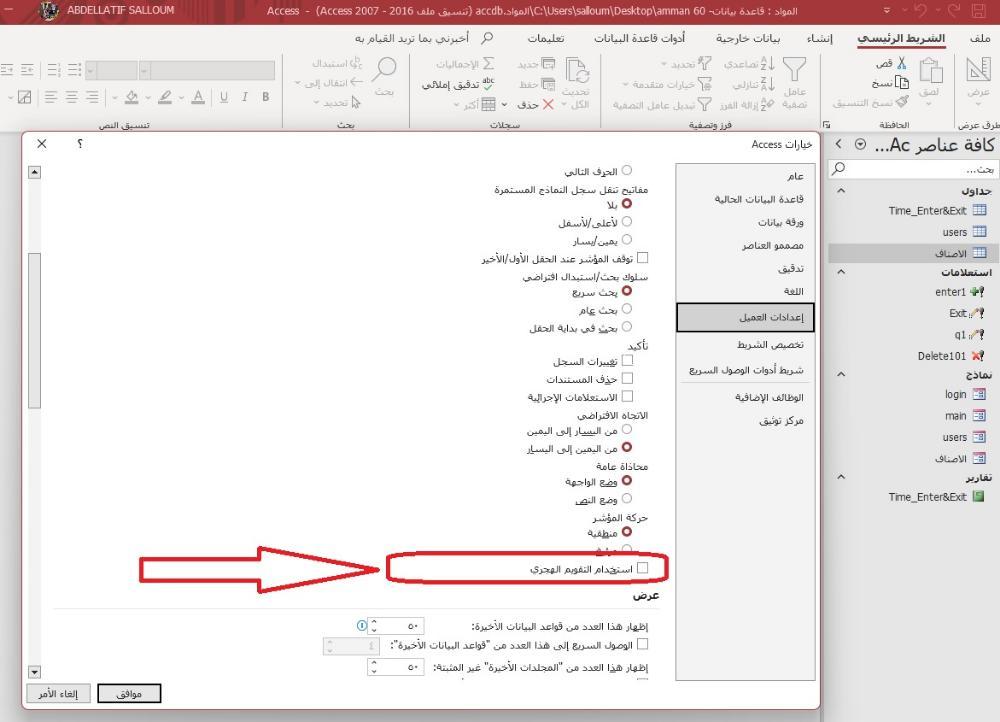The height and width of the screenshot is (722, 1000).
Task: Run the Spelling check (تدقيق إملائي) icon
Action: [x=488, y=84]
